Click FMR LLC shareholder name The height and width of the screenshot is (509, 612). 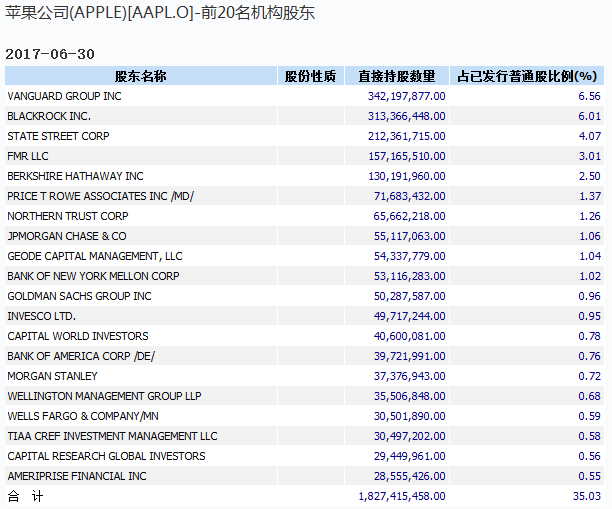click(28, 156)
